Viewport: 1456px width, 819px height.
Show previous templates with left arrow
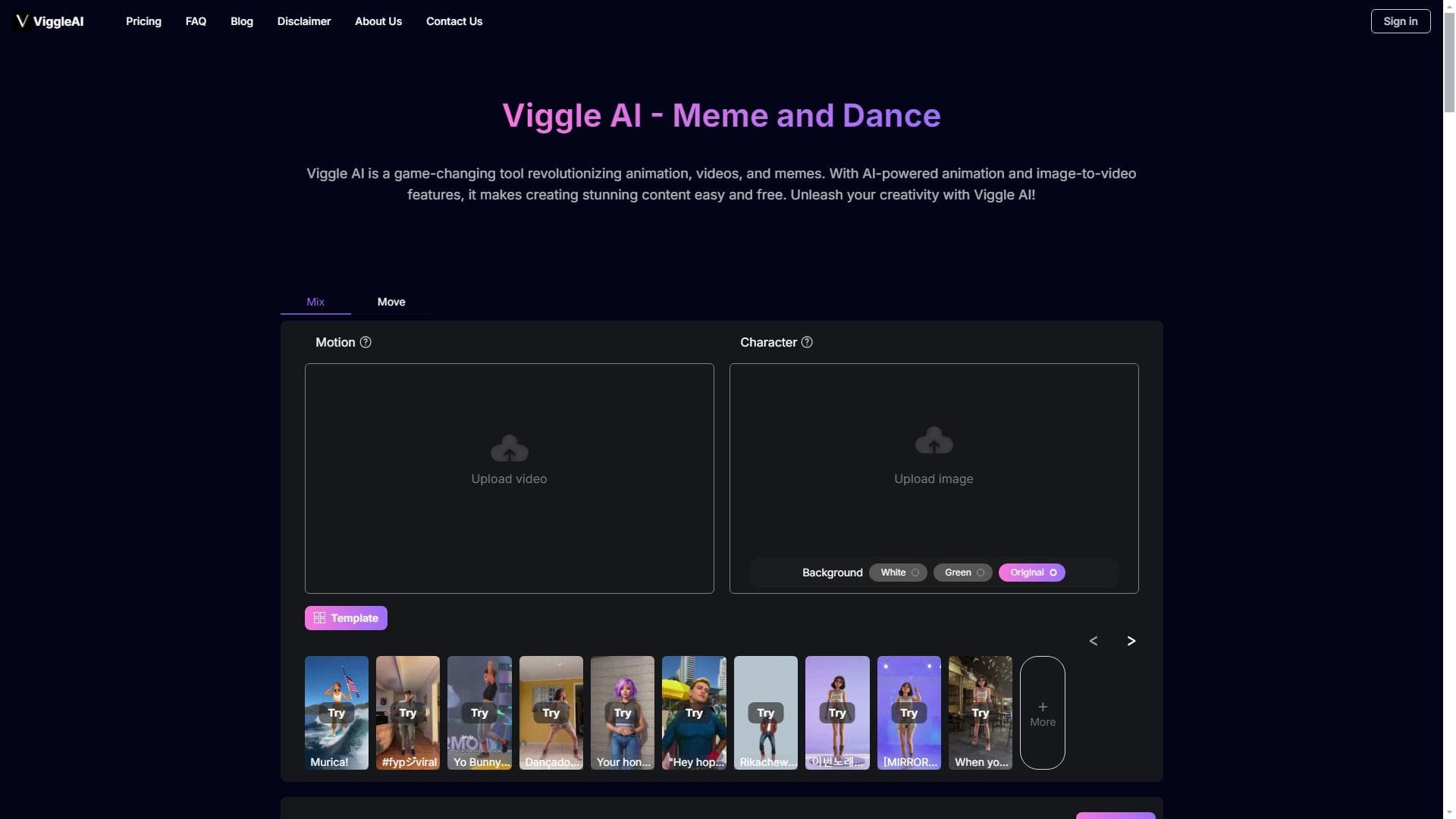(1093, 641)
